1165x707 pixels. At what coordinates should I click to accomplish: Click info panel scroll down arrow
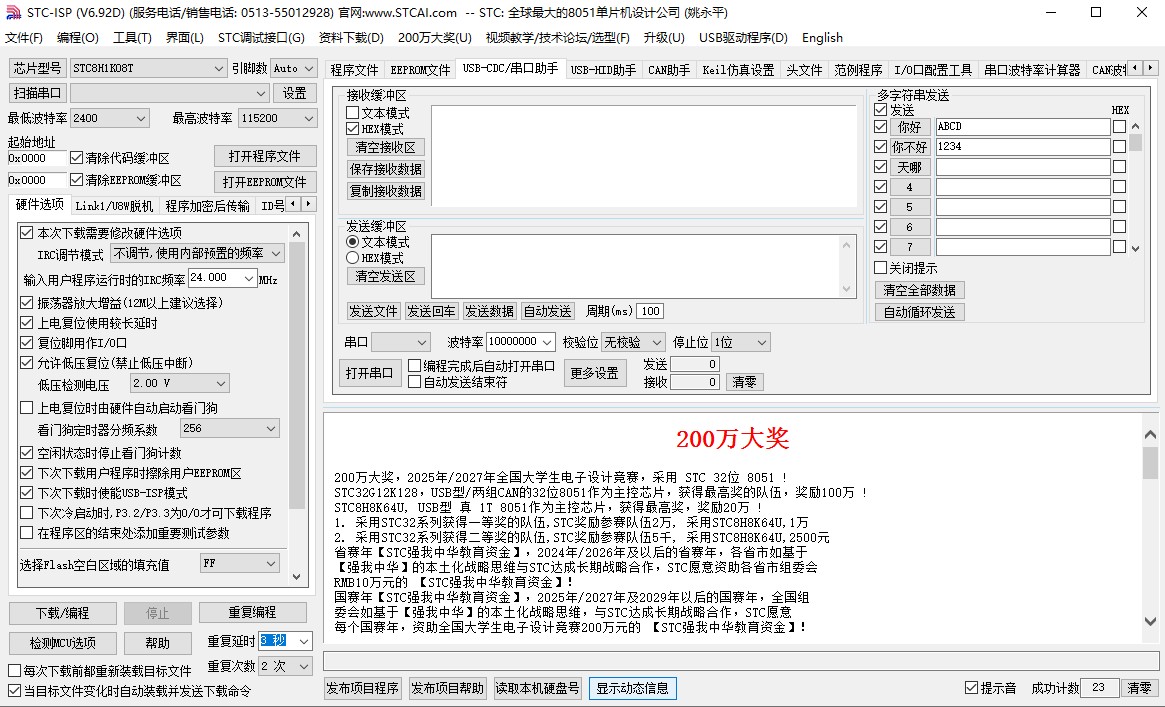tap(1150, 621)
